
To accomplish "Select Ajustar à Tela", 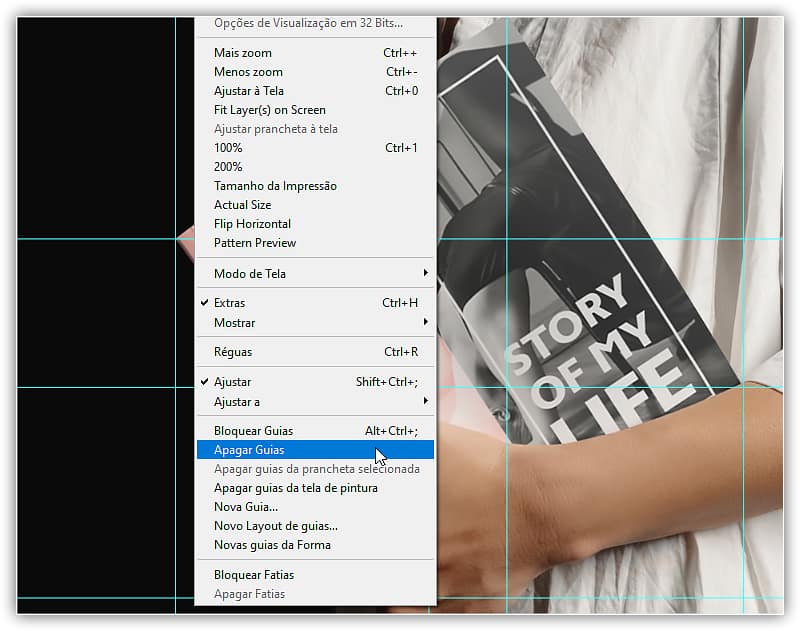I will coord(315,91).
